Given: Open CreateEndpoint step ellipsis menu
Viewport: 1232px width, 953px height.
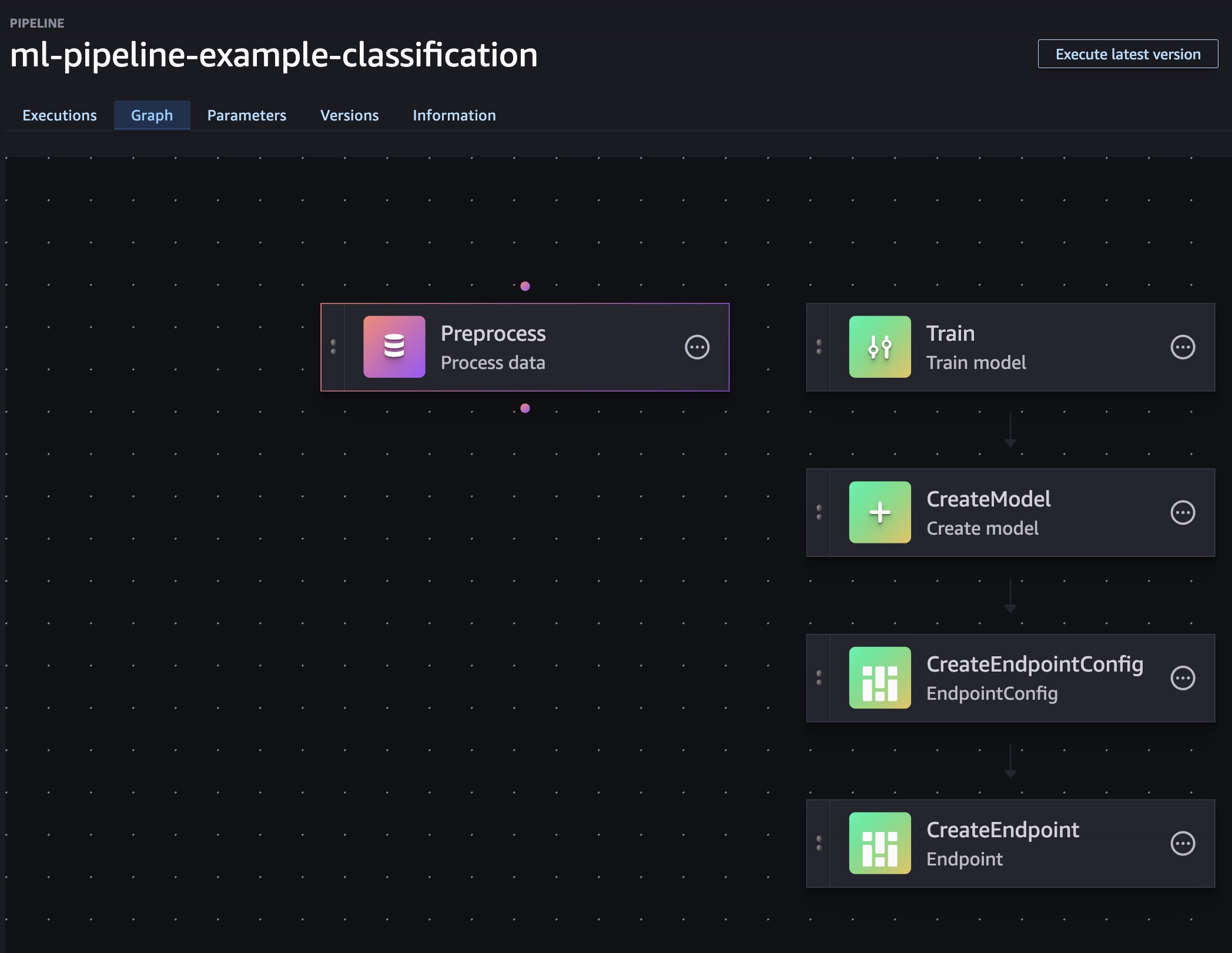Looking at the screenshot, I should coord(1182,844).
